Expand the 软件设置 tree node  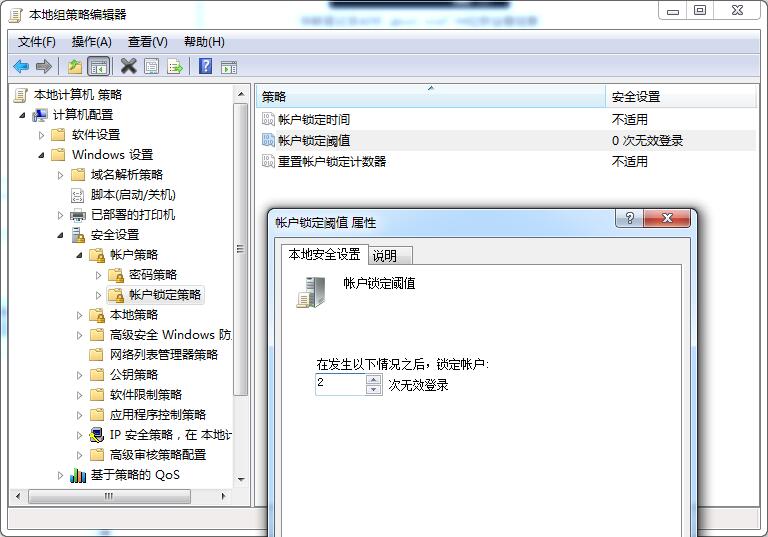(42, 135)
